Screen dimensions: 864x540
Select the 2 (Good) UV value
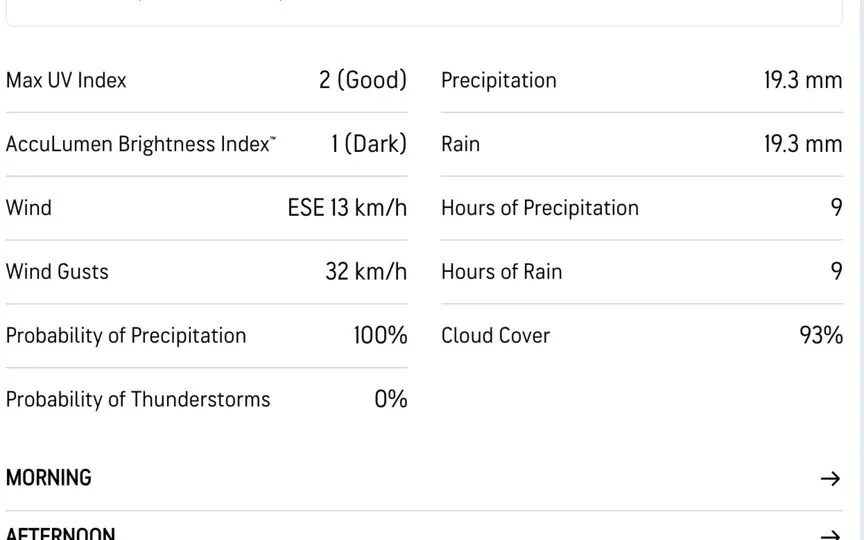(x=363, y=80)
